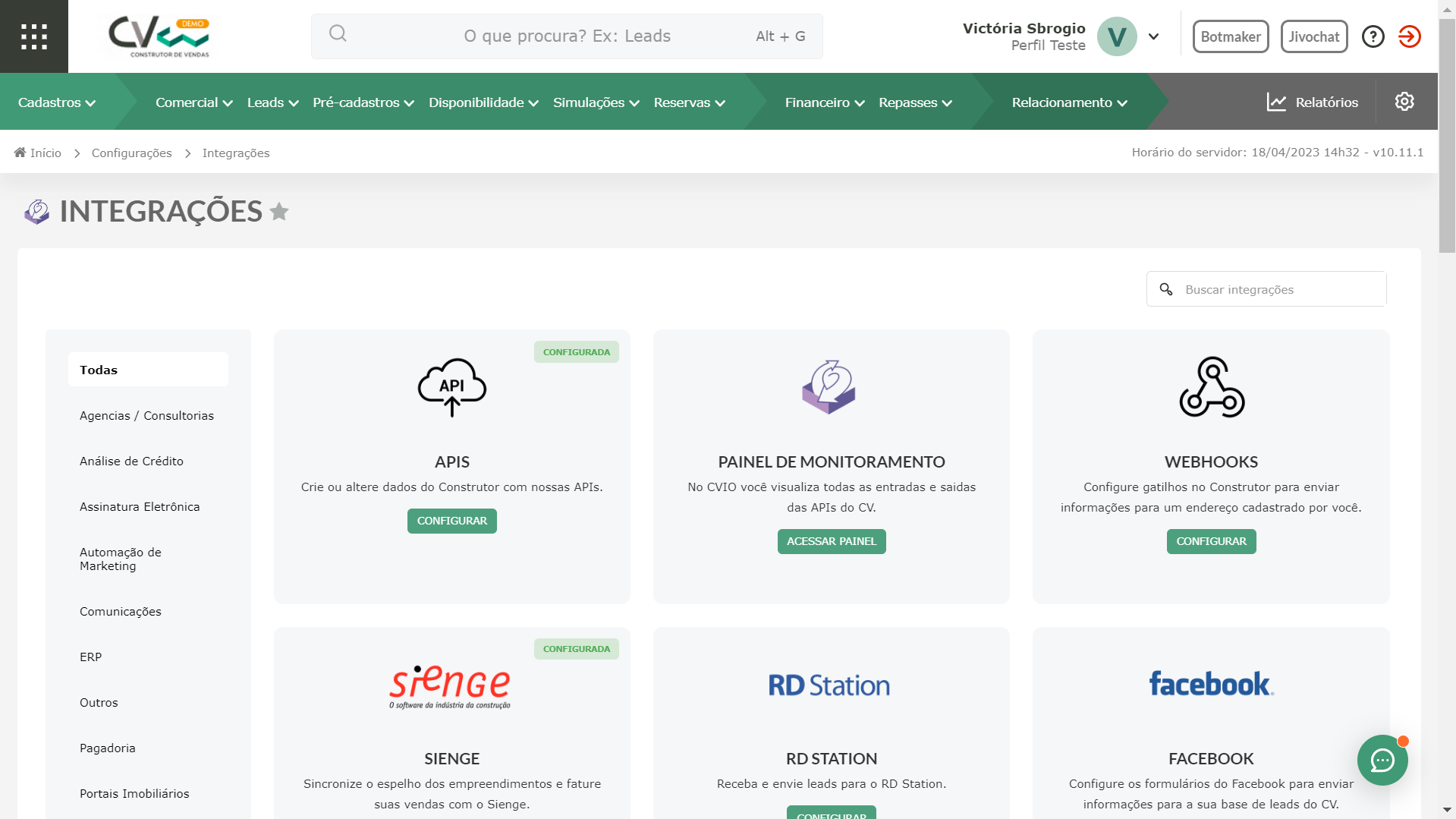Open the floating chat bubble icon
Viewport: 1456px width, 819px height.
1382,760
